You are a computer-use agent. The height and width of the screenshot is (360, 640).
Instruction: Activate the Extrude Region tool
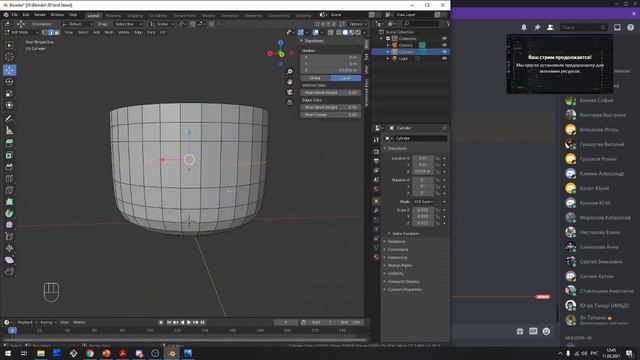tap(9, 143)
